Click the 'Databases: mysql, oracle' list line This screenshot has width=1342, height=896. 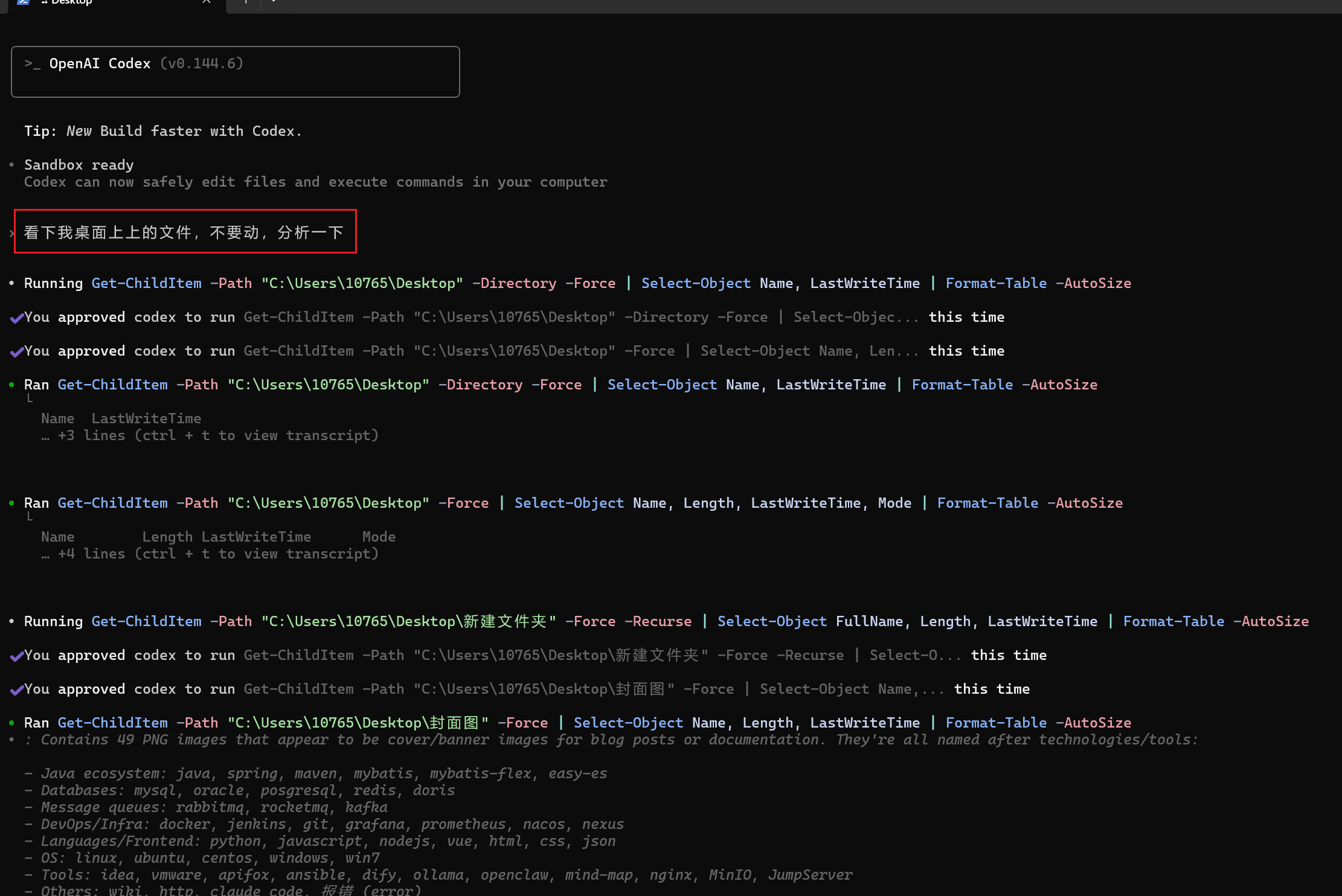click(x=240, y=790)
